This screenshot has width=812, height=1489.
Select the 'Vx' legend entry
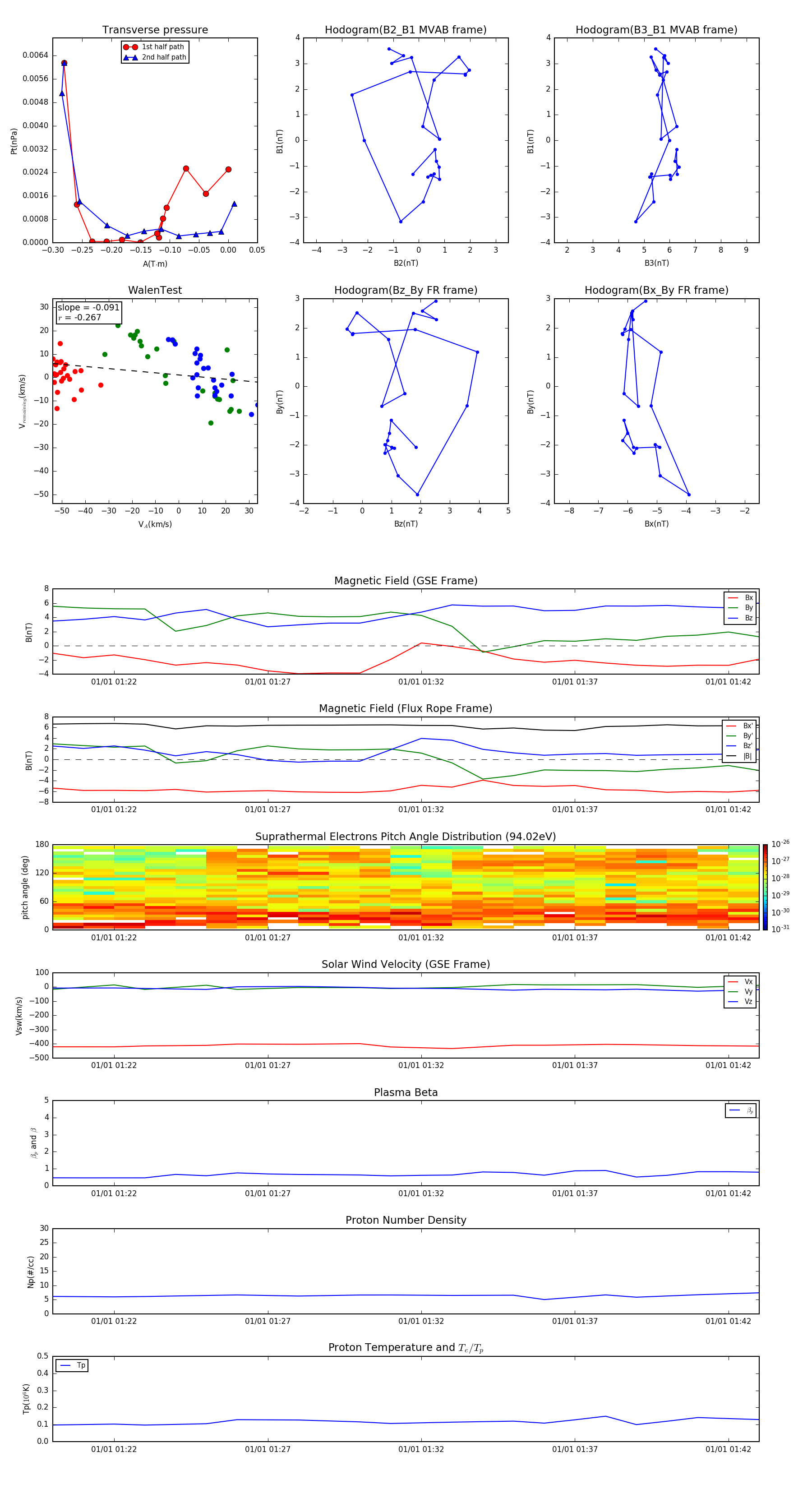tap(740, 981)
